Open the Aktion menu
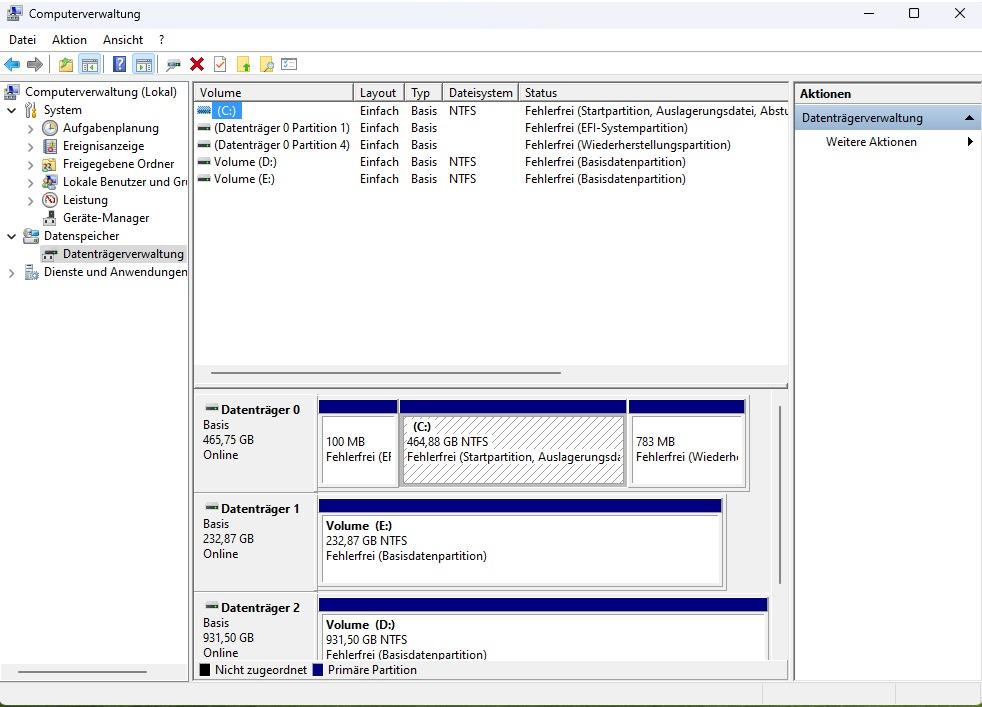 pyautogui.click(x=70, y=39)
